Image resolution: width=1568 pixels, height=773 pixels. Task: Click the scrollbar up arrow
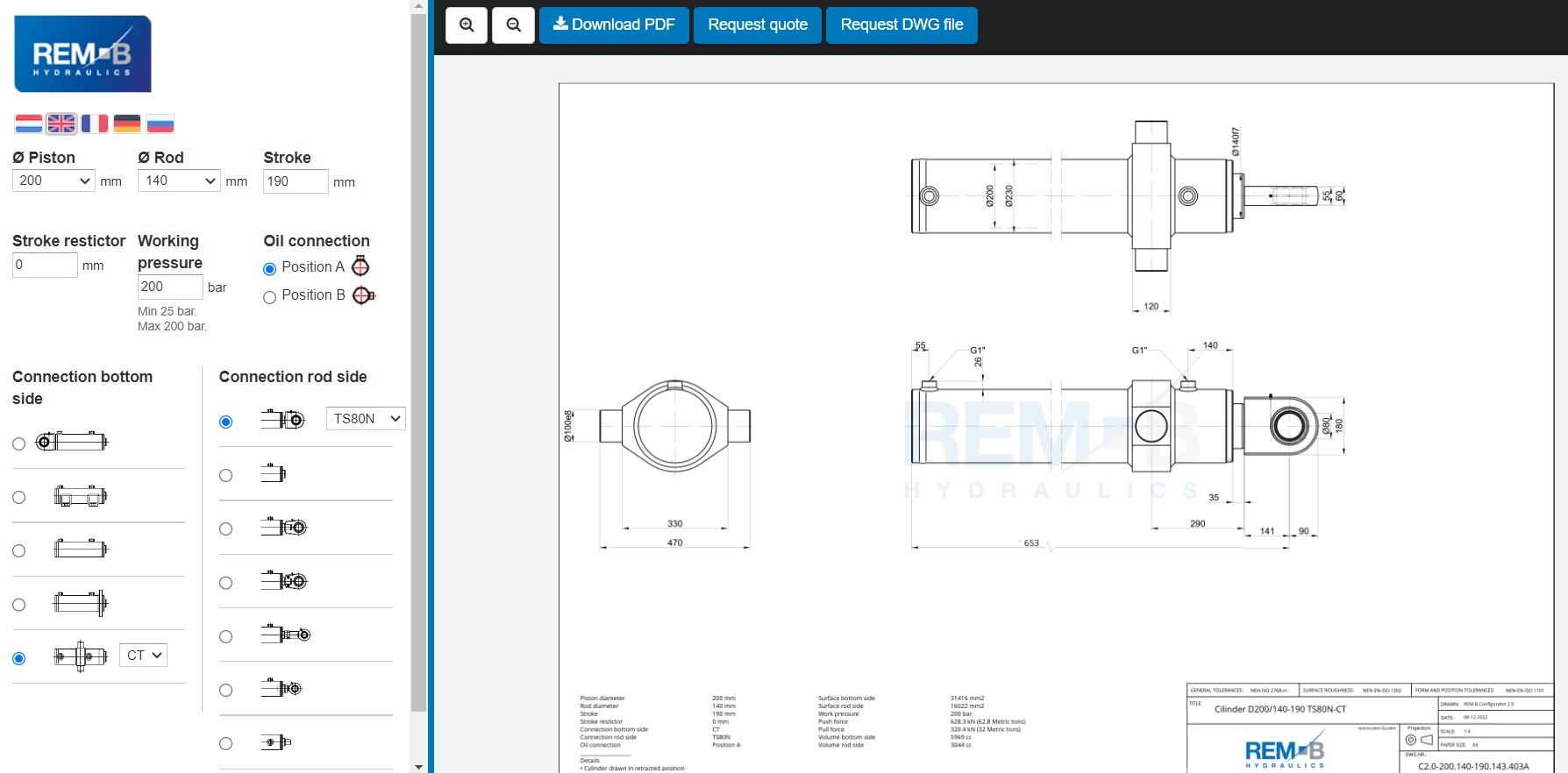(x=418, y=5)
